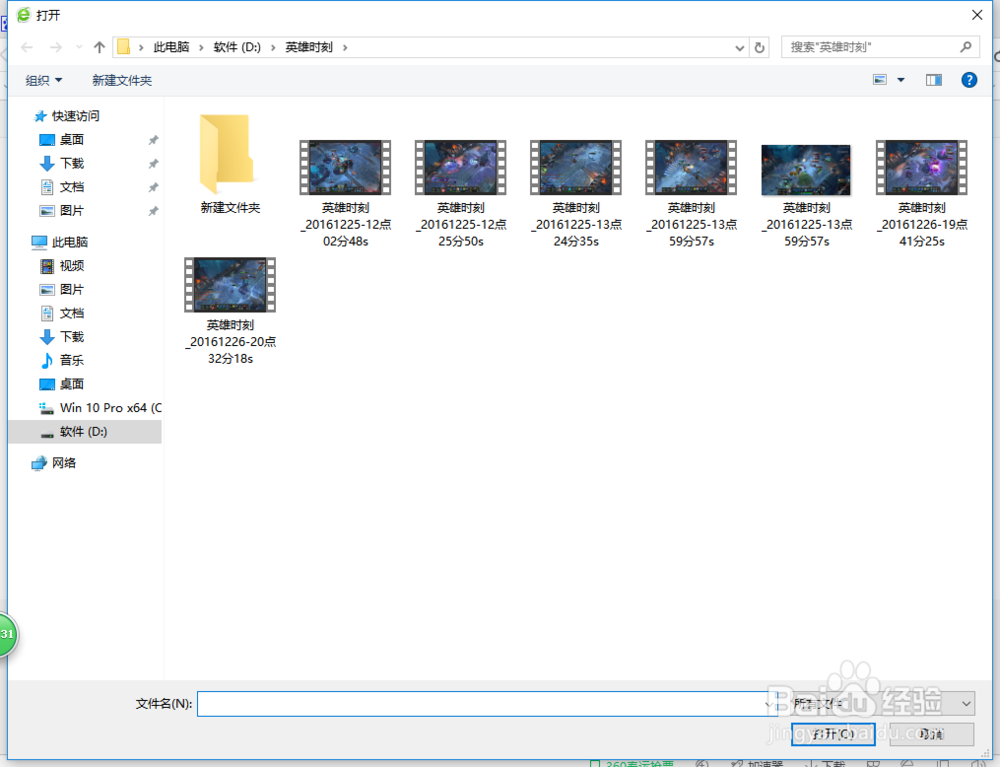Create a folder with 新建文件夹 button
The width and height of the screenshot is (1000, 767).
[x=122, y=80]
